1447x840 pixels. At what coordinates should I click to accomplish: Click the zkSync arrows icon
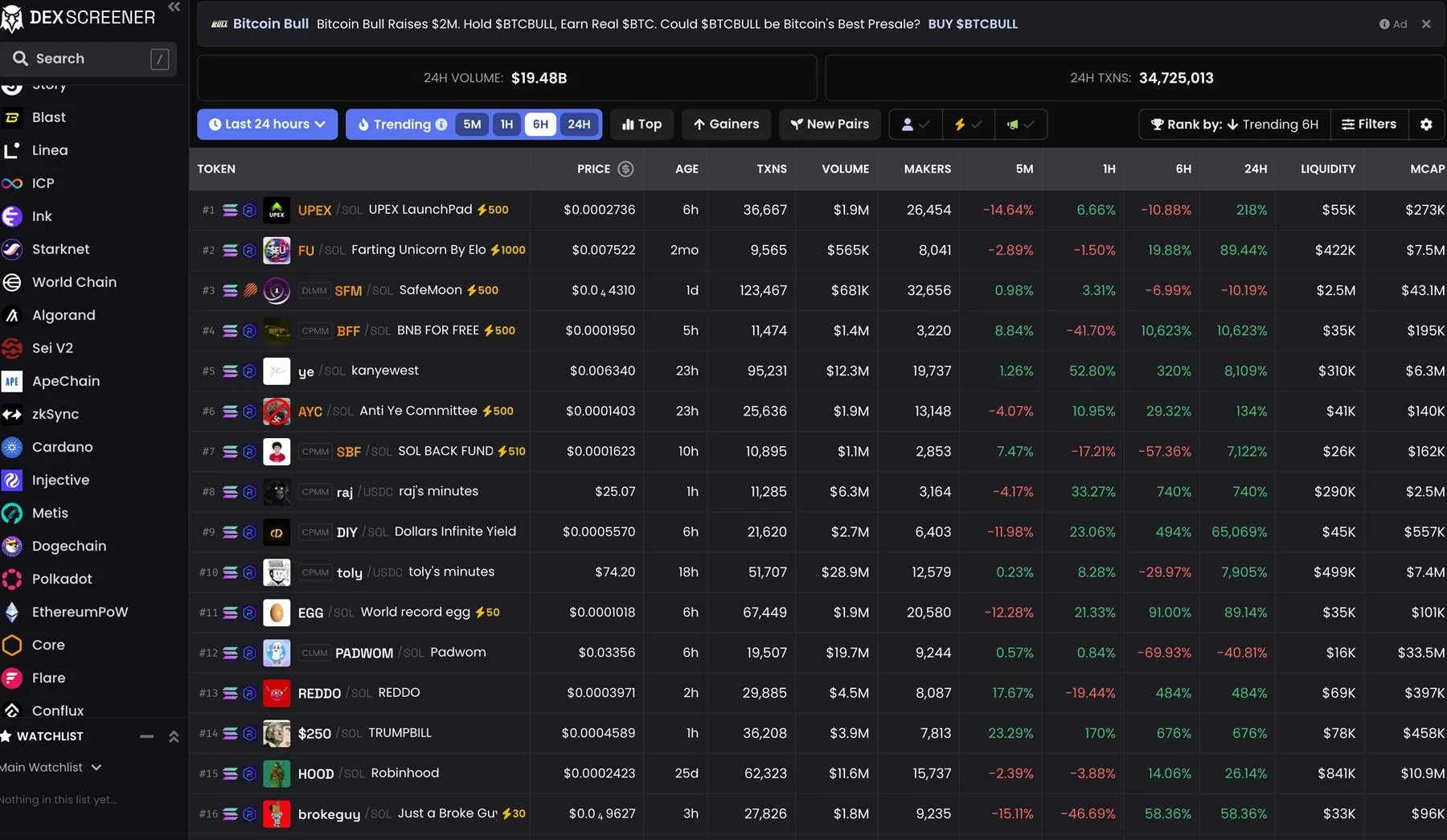(12, 414)
